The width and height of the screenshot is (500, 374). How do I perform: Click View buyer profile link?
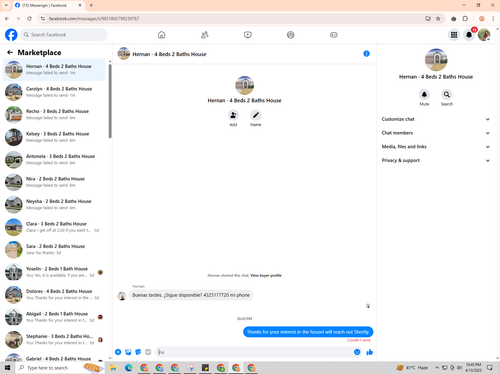[x=266, y=275]
